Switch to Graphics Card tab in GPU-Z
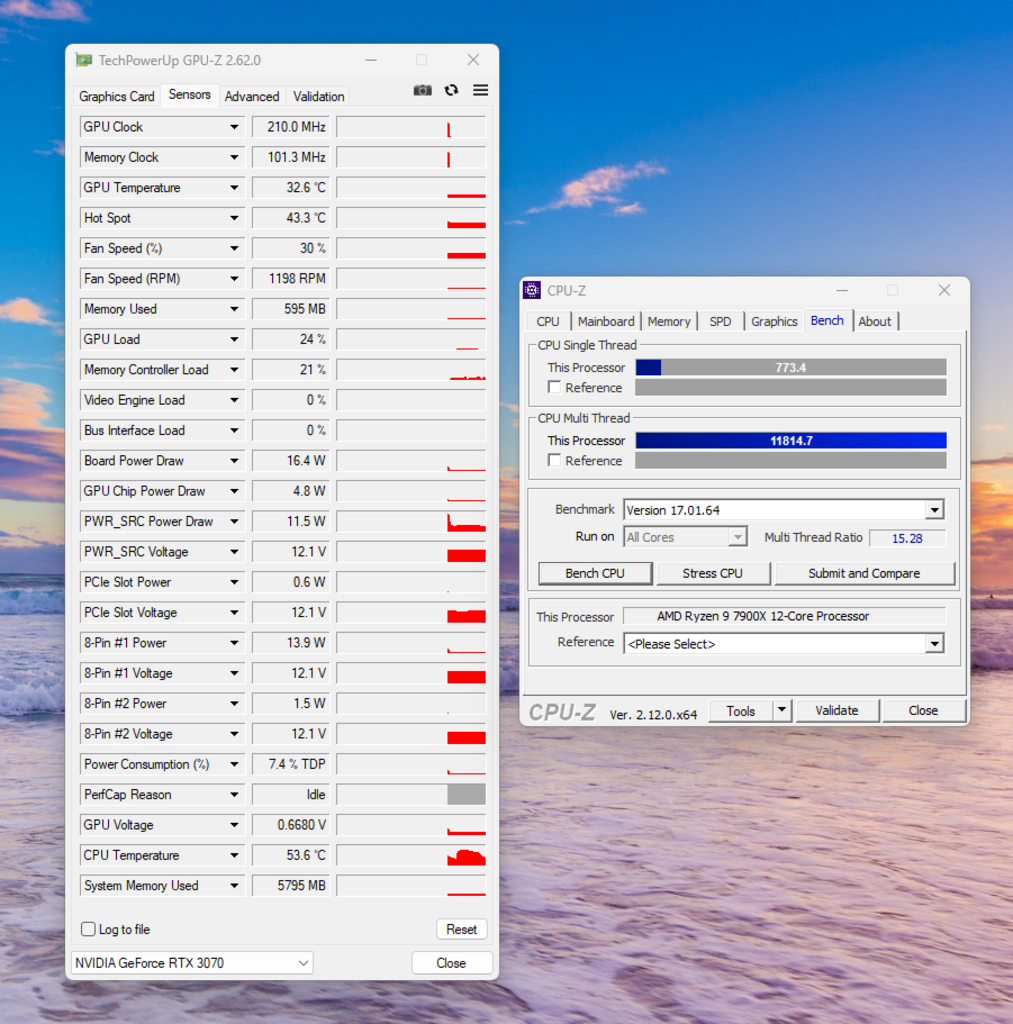This screenshot has width=1013, height=1024. (117, 96)
